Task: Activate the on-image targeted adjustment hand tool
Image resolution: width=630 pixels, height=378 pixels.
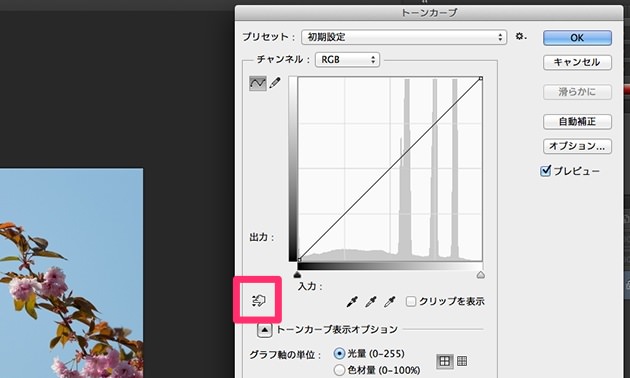Action: (x=258, y=300)
